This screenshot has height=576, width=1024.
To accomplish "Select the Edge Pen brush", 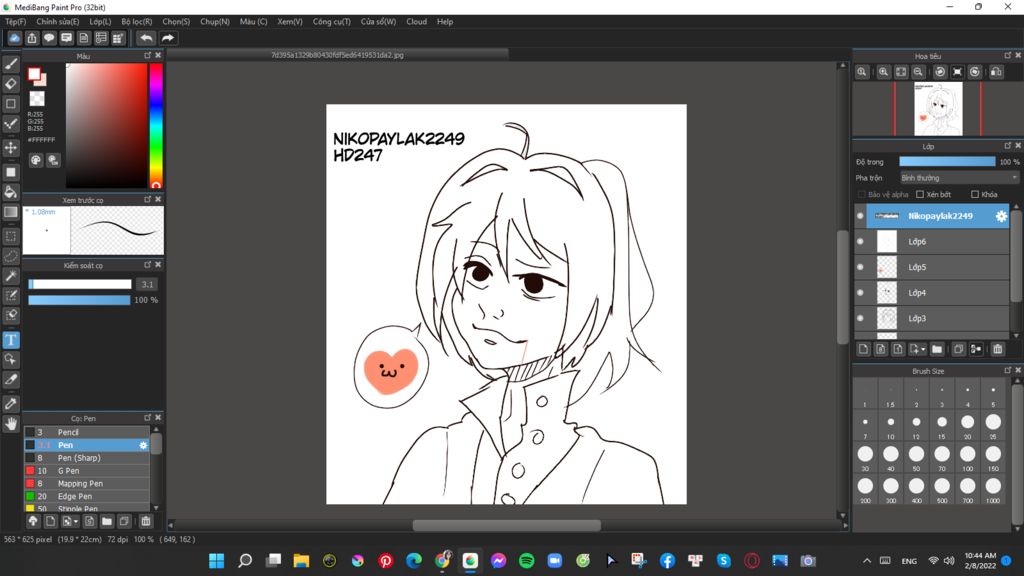I will 87,496.
